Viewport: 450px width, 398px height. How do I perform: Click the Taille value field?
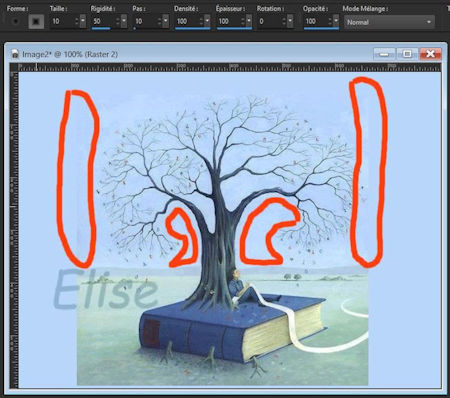(x=63, y=21)
